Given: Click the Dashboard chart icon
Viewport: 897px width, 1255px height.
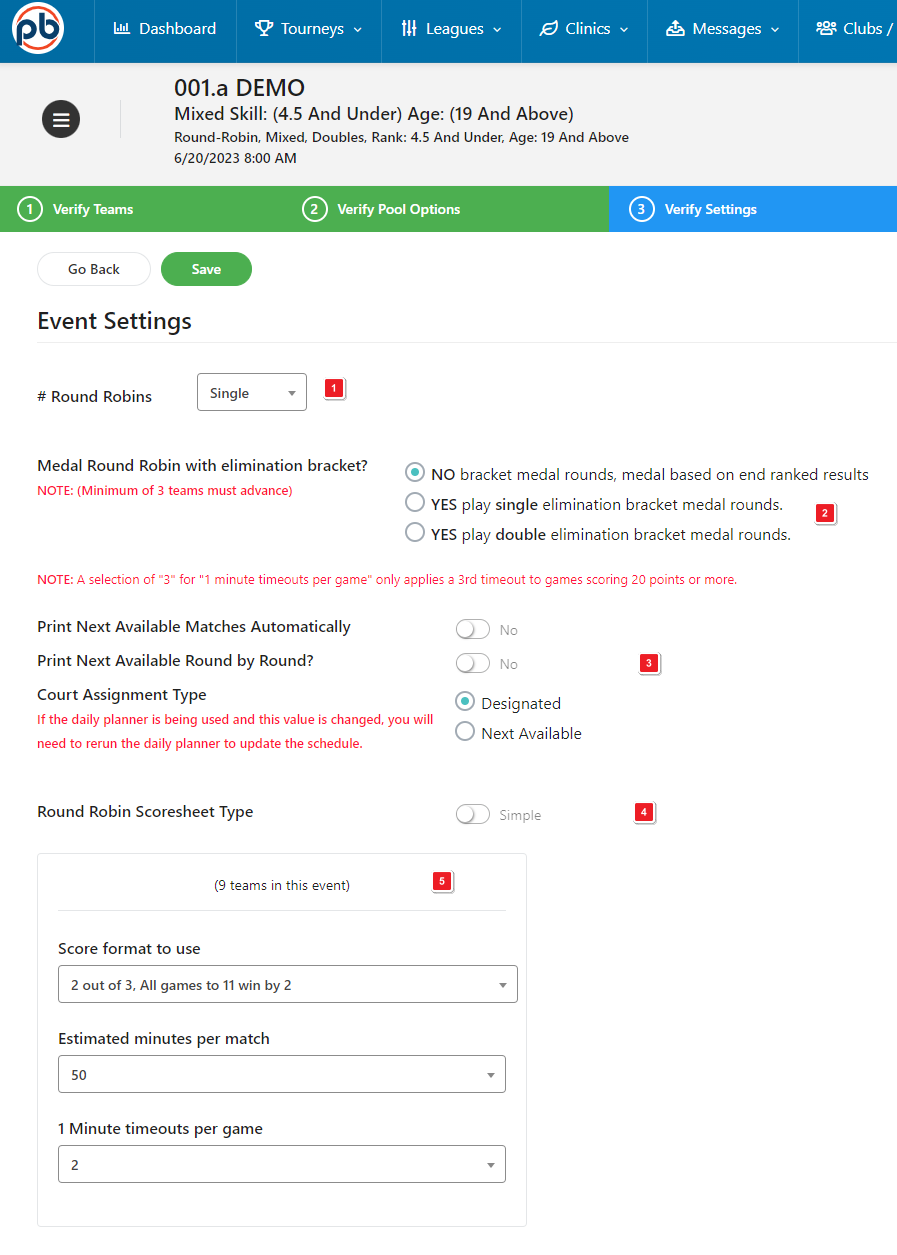Looking at the screenshot, I should point(122,29).
